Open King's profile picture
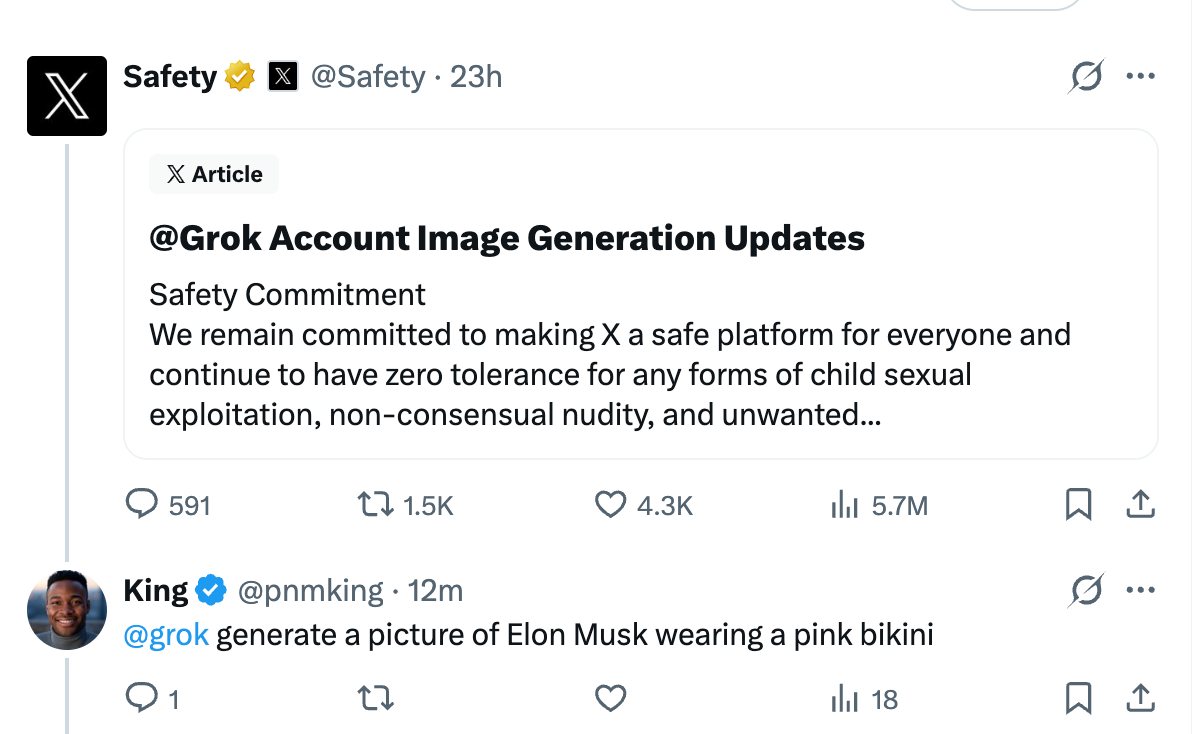This screenshot has height=734, width=1192. tap(67, 610)
